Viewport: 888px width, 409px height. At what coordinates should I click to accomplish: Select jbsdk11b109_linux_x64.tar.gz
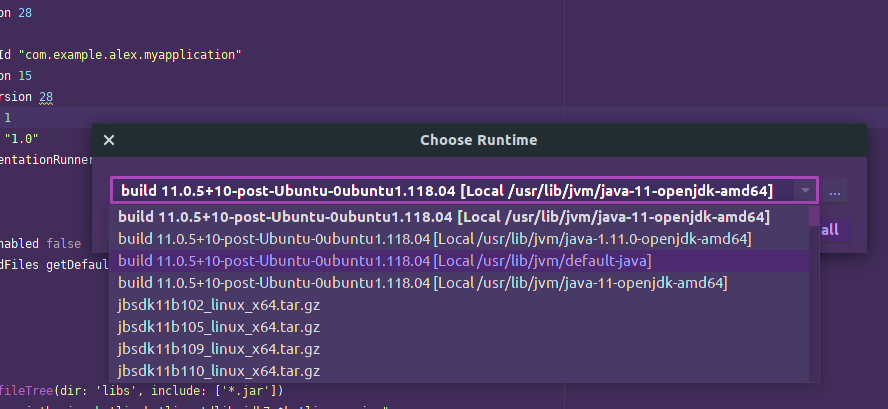[x=459, y=349]
